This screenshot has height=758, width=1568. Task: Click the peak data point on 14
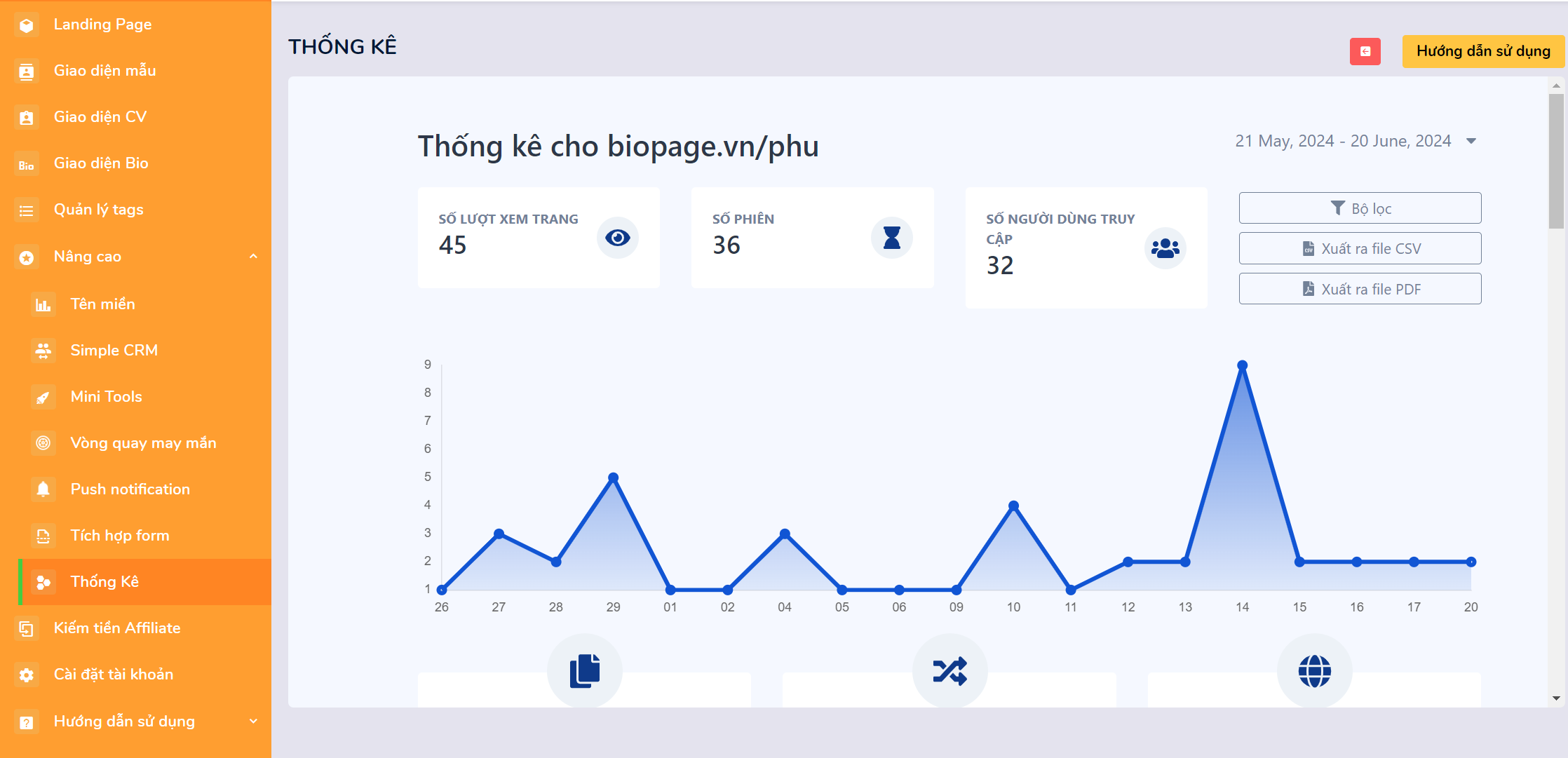(x=1242, y=365)
